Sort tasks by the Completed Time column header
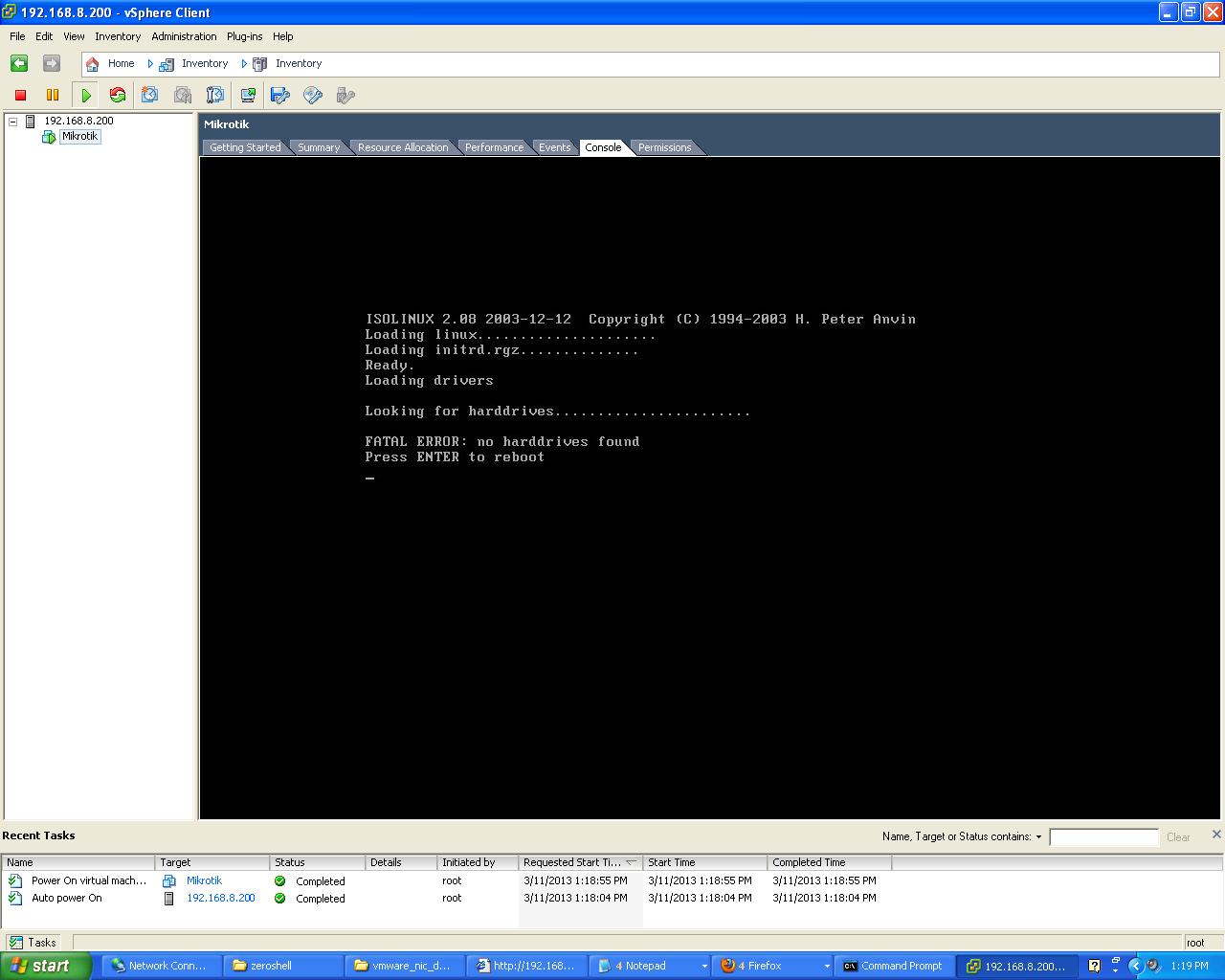Viewport: 1225px width, 980px height. (829, 862)
